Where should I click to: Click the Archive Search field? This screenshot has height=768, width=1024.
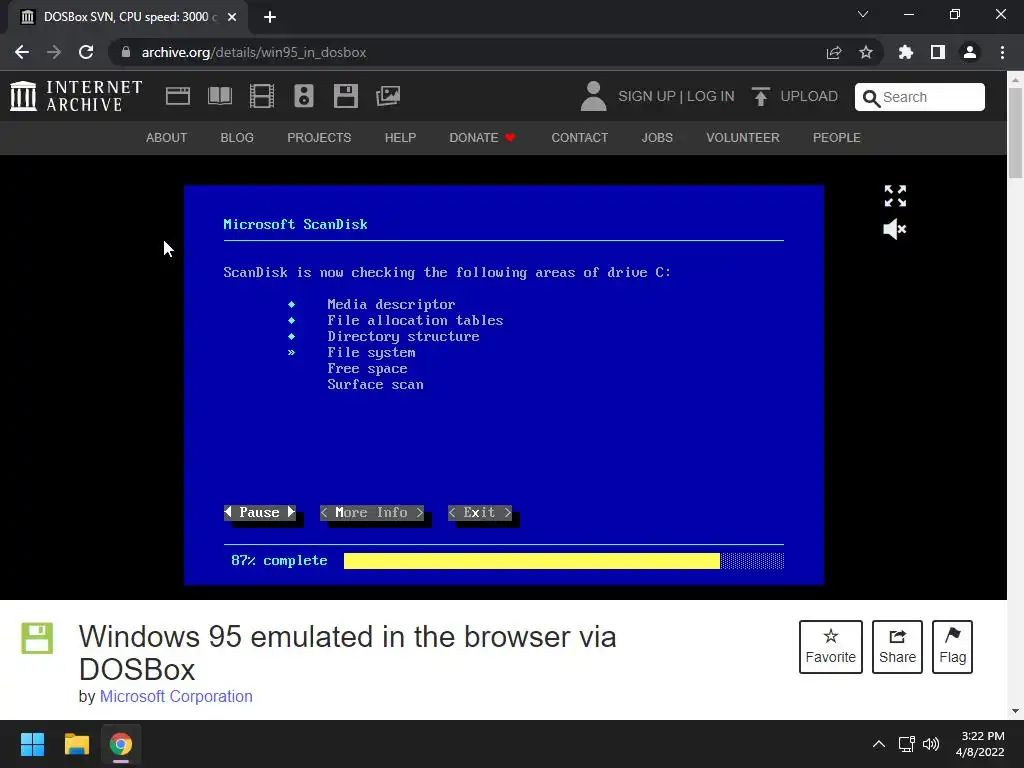coord(920,97)
